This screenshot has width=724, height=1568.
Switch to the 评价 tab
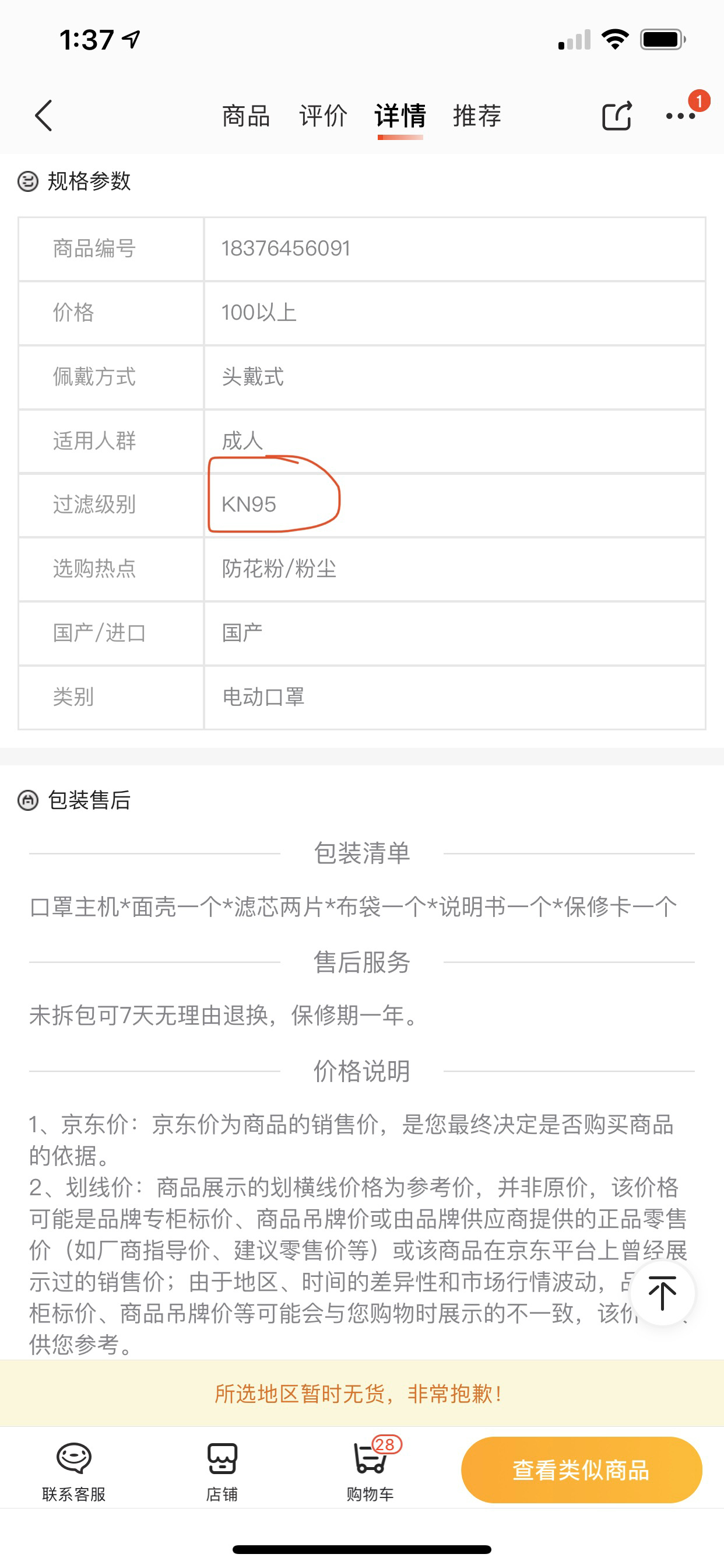coord(323,116)
